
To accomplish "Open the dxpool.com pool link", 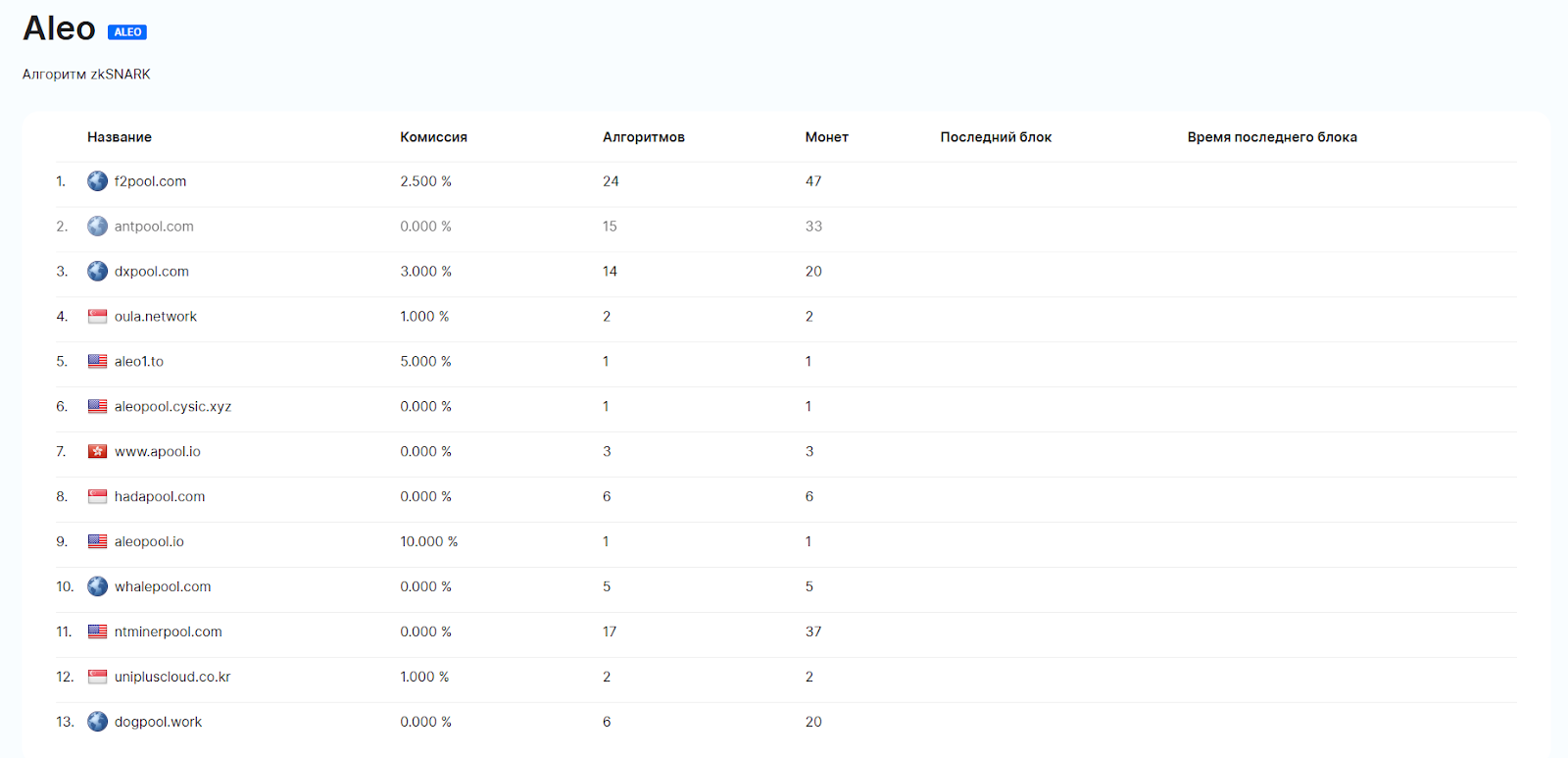I will [x=152, y=272].
